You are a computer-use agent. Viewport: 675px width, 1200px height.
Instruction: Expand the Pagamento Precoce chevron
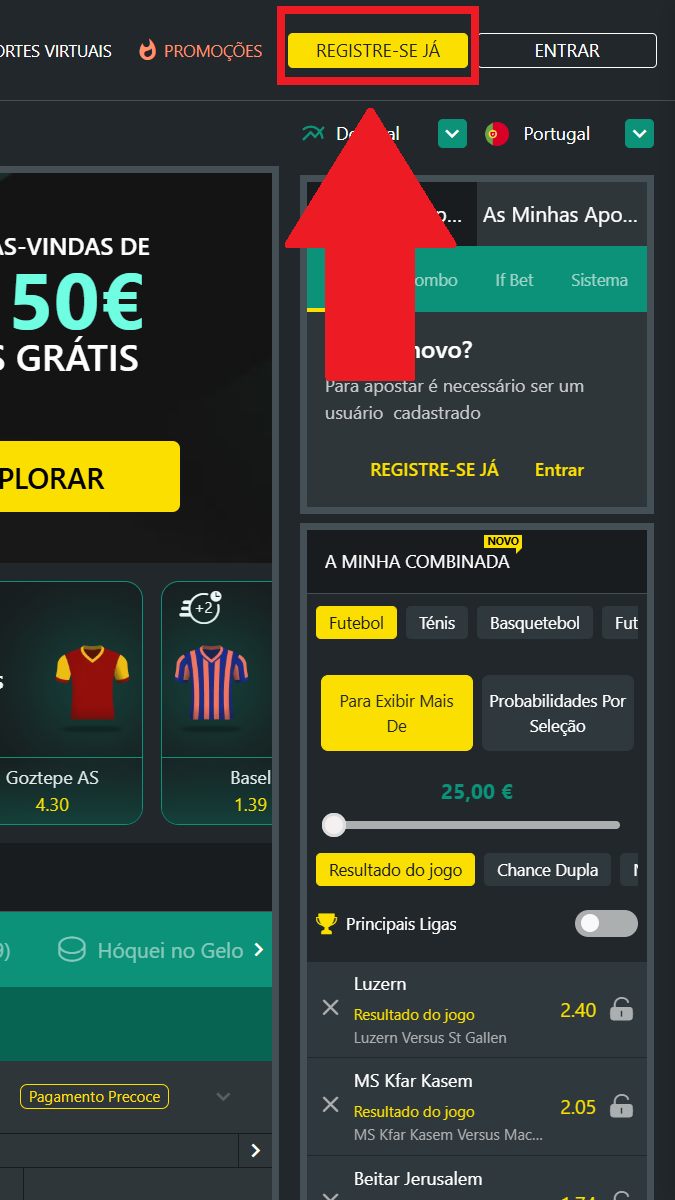(224, 1097)
